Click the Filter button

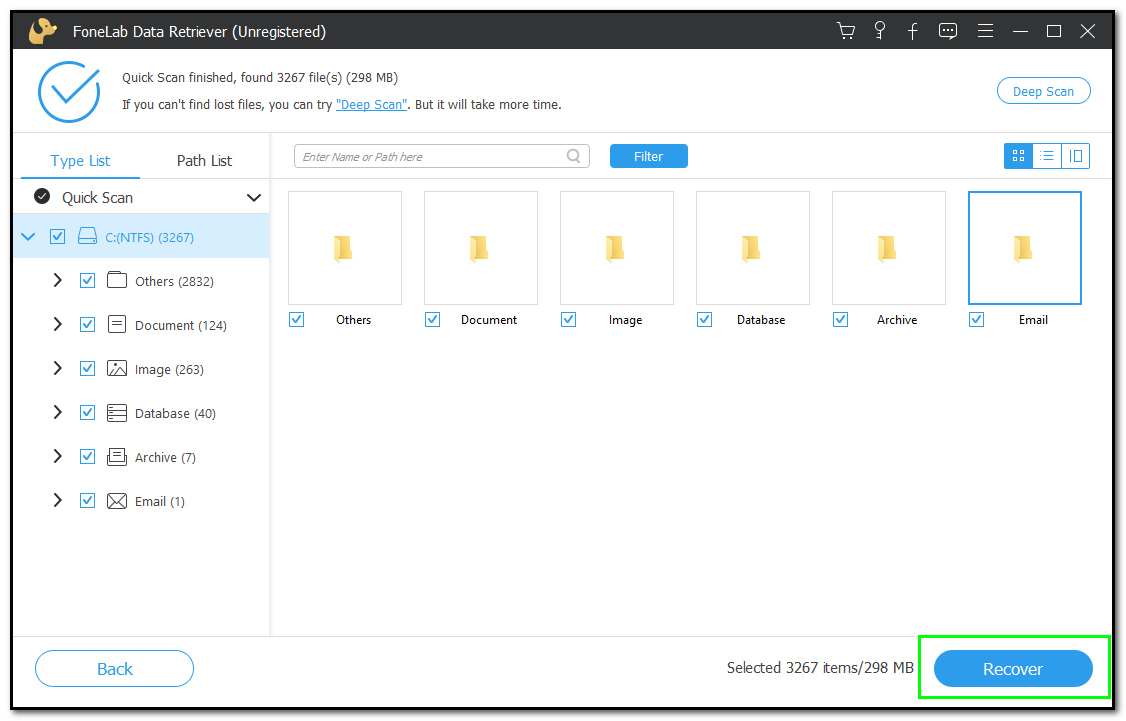pos(648,156)
